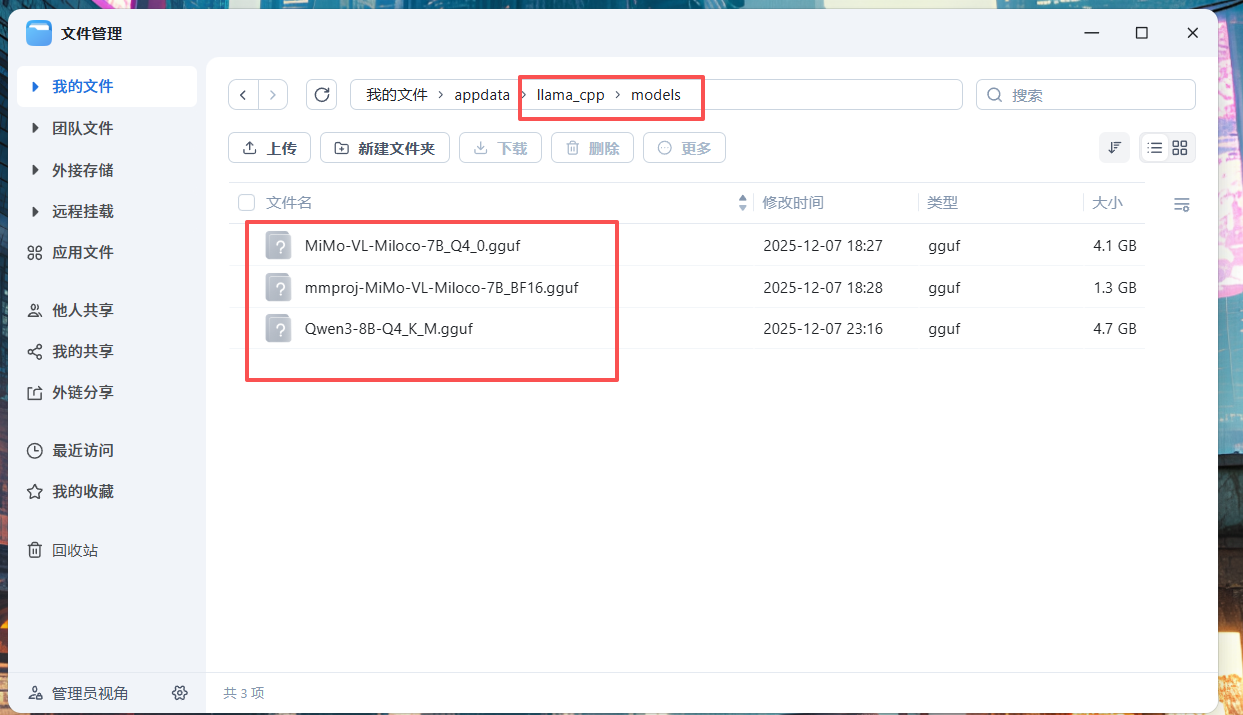Image resolution: width=1243 pixels, height=715 pixels.
Task: Sort by 大小 column header
Action: [1107, 203]
